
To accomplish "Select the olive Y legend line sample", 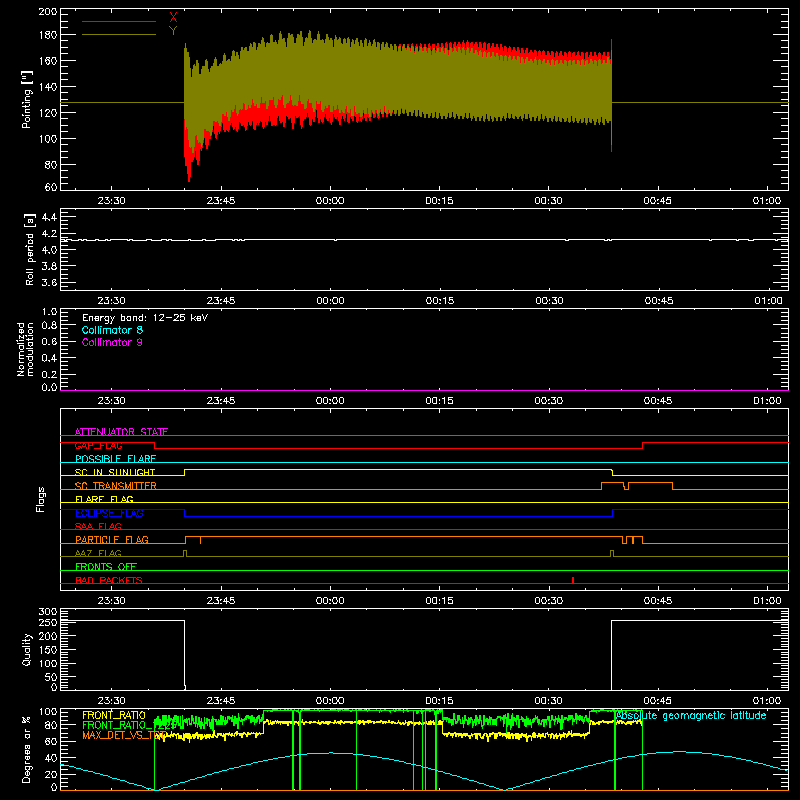I will tap(119, 35).
